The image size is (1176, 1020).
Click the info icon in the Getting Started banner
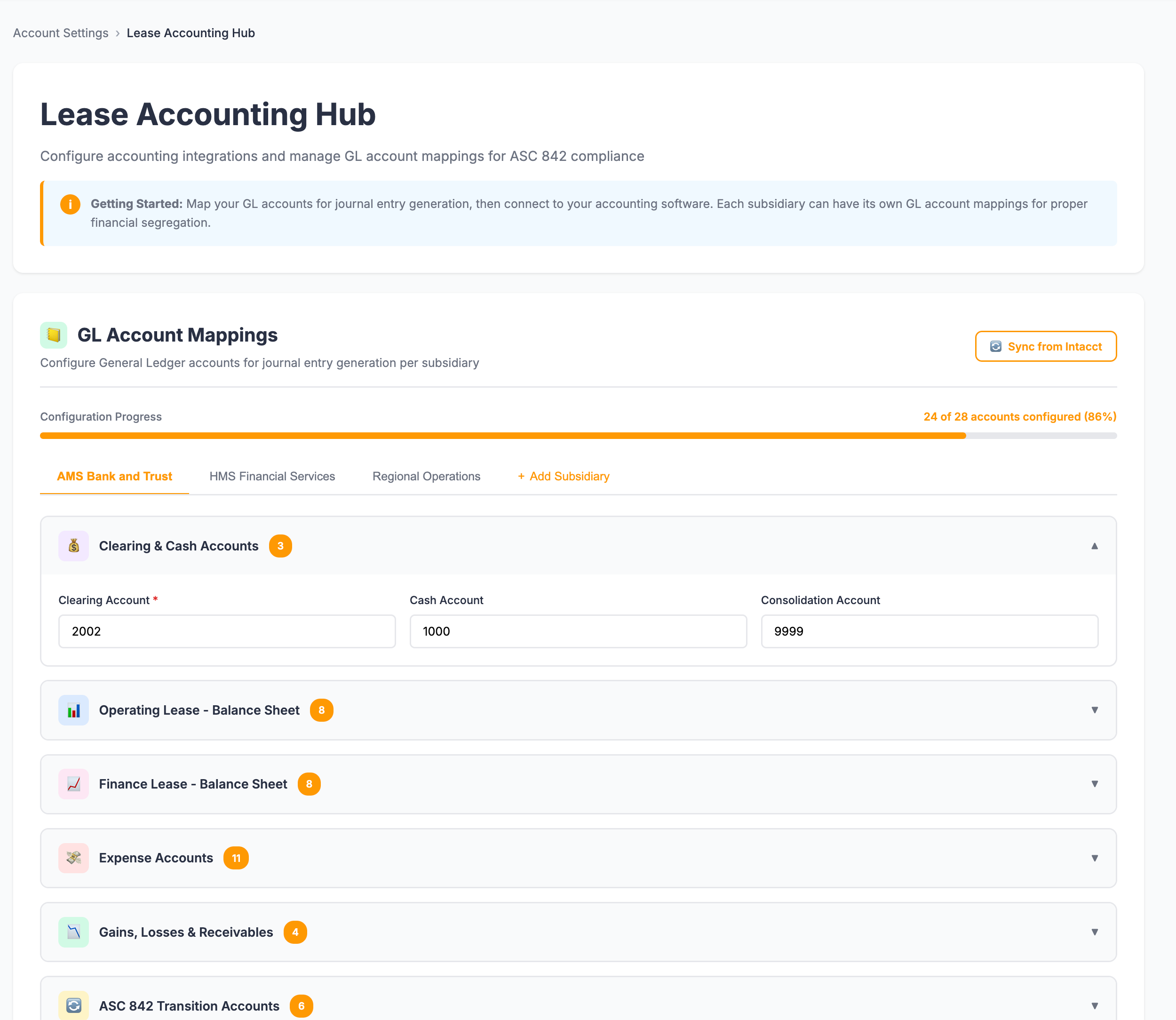tap(70, 204)
